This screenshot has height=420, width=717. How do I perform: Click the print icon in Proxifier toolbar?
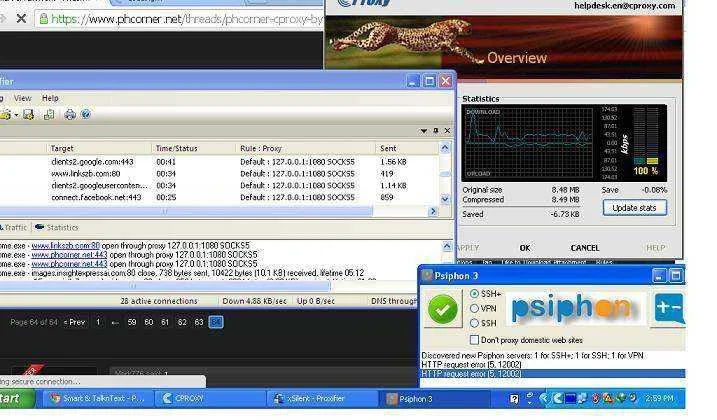(70, 114)
